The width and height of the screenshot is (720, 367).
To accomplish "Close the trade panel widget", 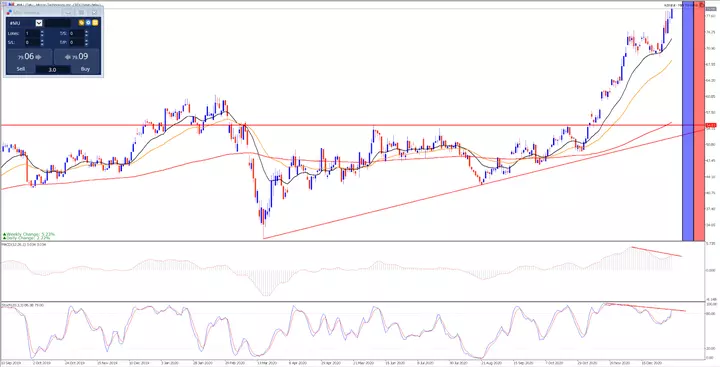I will [95, 13].
